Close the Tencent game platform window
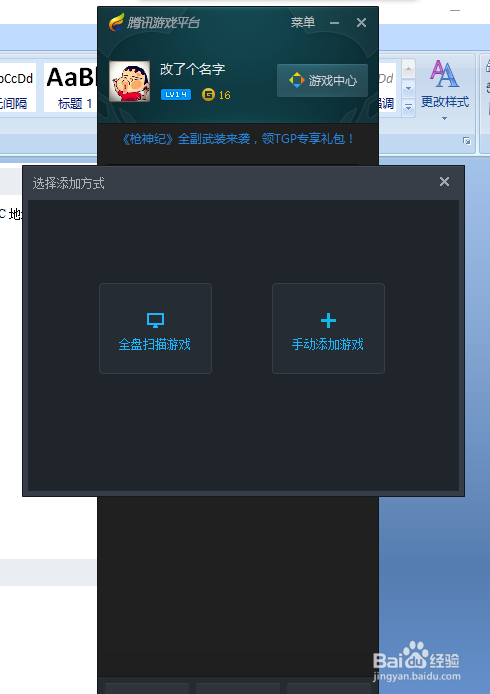This screenshot has height=694, width=490. (361, 23)
